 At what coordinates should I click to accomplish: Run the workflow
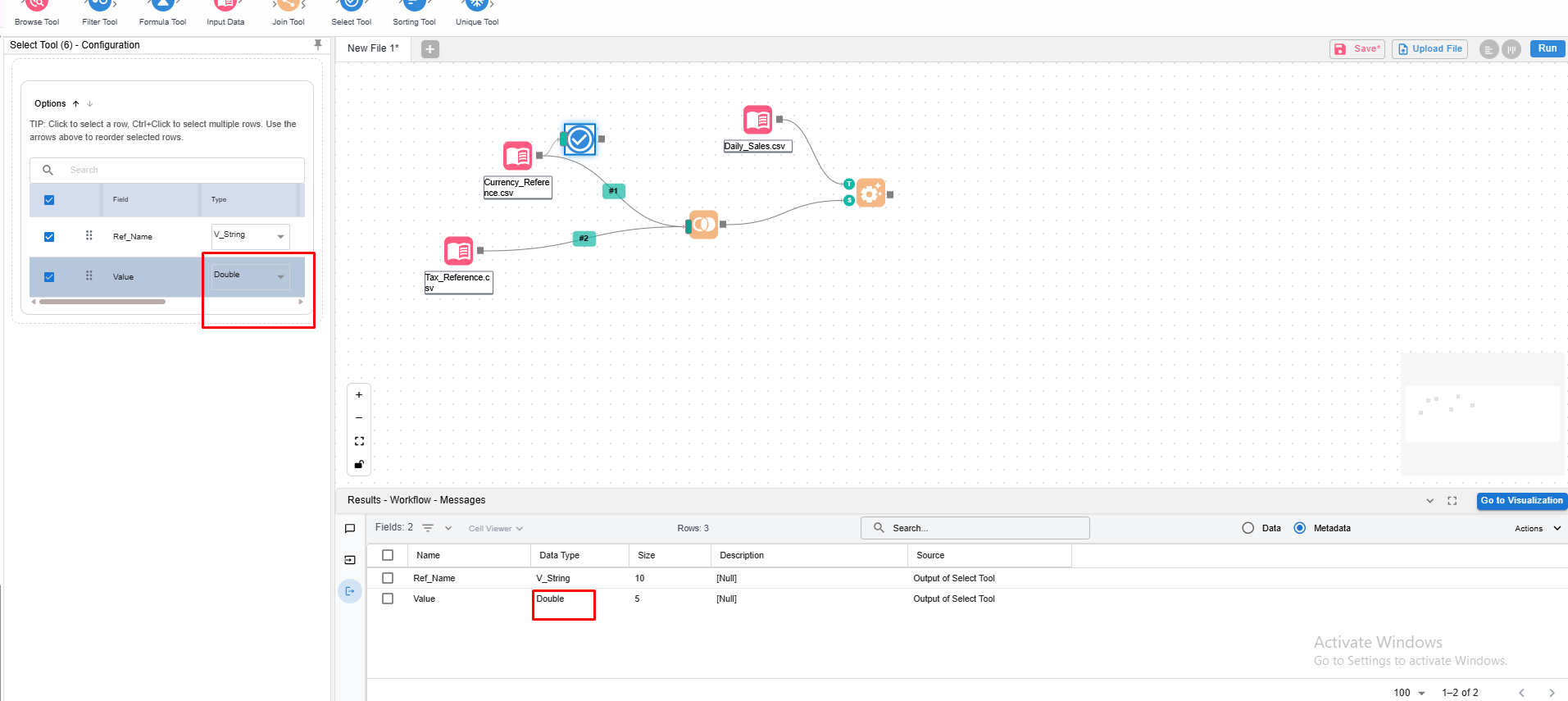coord(1547,48)
